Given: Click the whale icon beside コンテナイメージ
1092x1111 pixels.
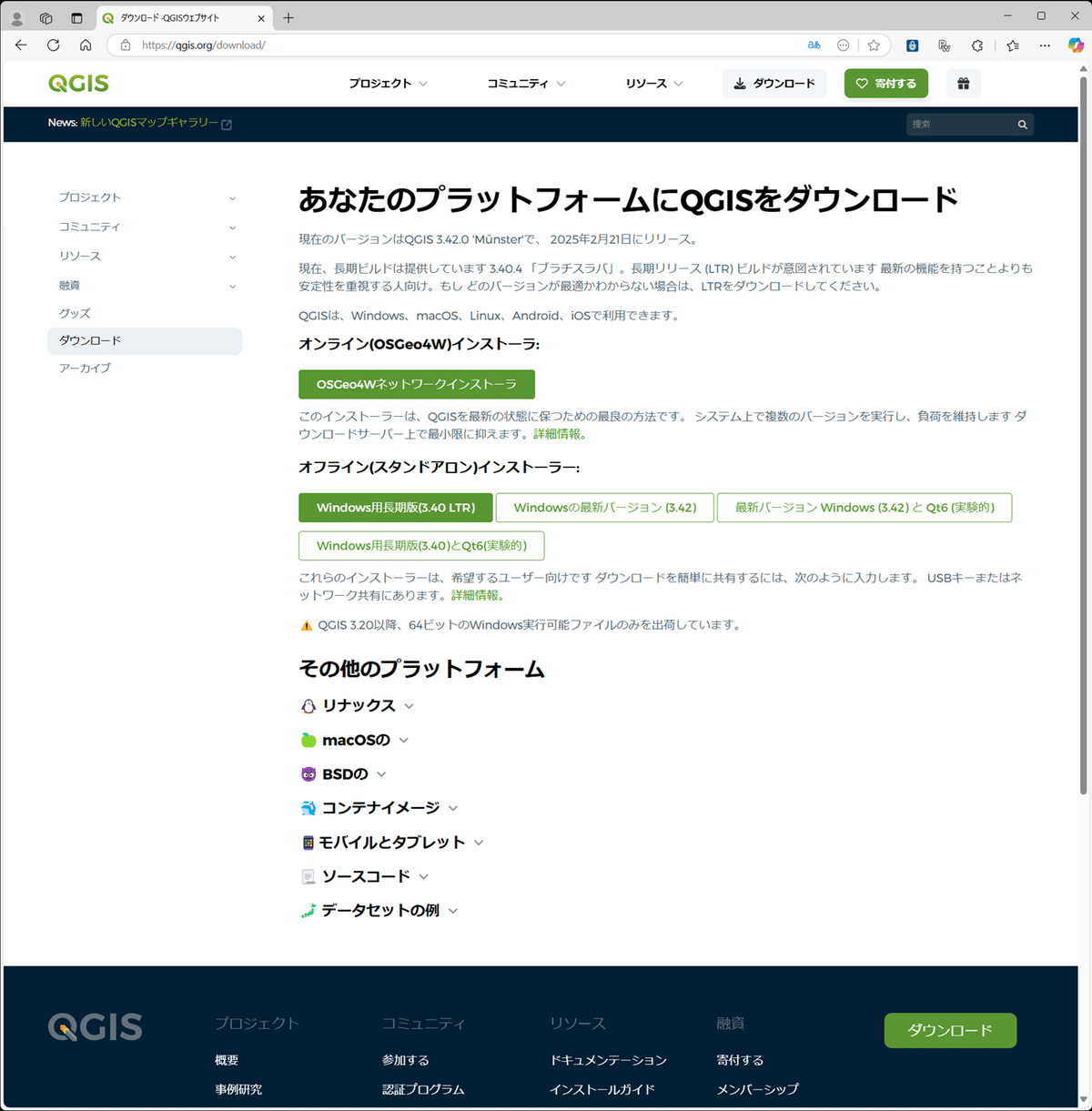Looking at the screenshot, I should click(x=308, y=807).
